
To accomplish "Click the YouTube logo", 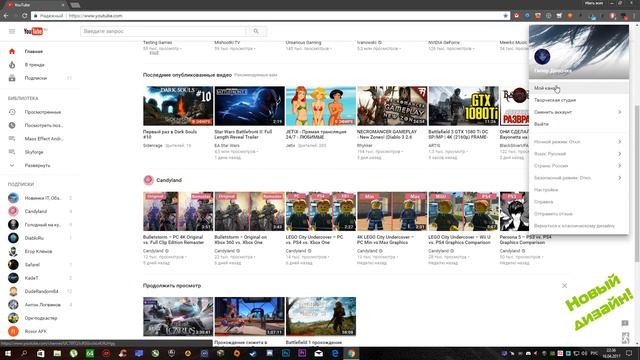I will (34, 31).
